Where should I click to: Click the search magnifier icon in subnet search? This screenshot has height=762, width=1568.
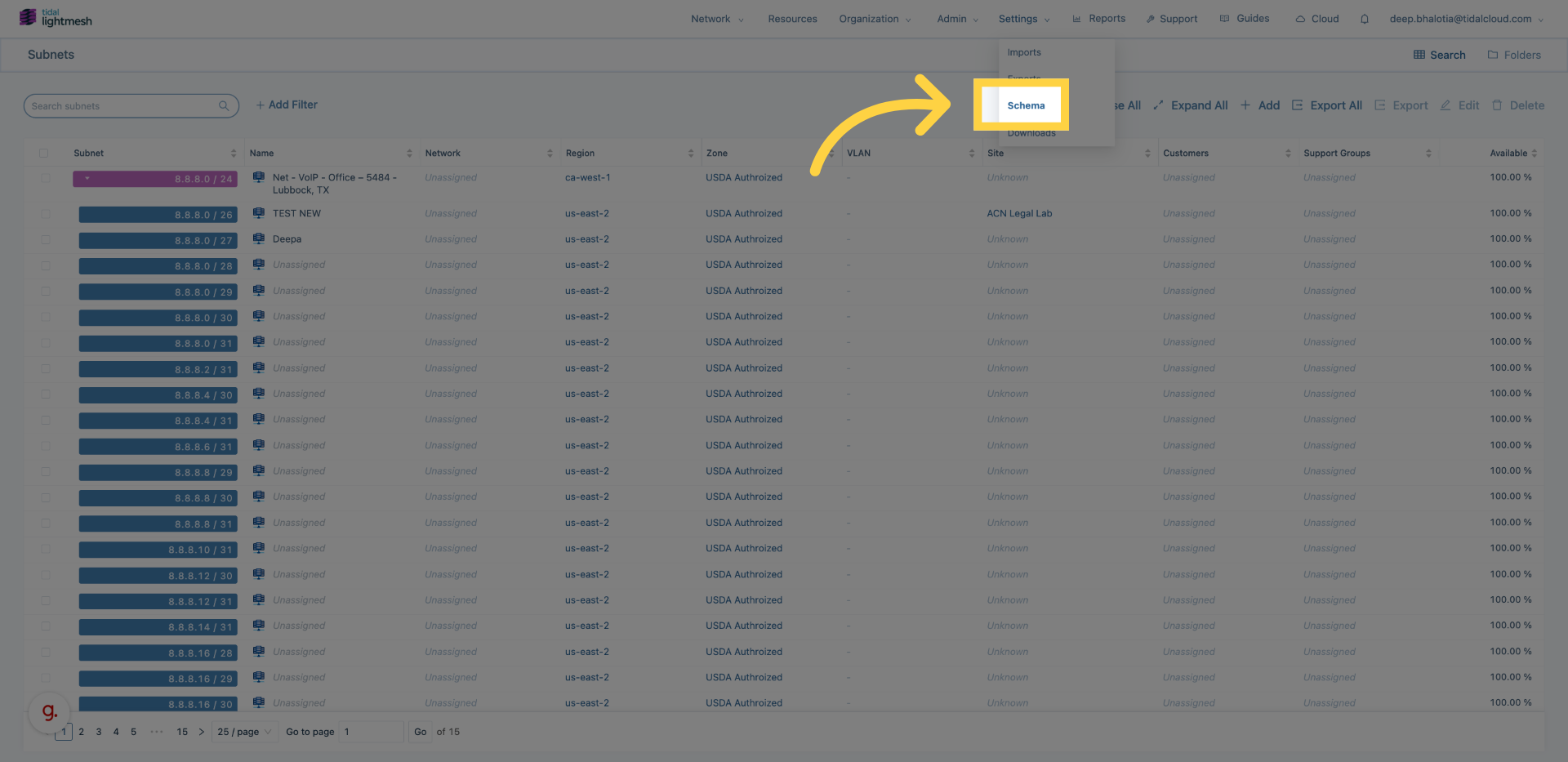[224, 106]
